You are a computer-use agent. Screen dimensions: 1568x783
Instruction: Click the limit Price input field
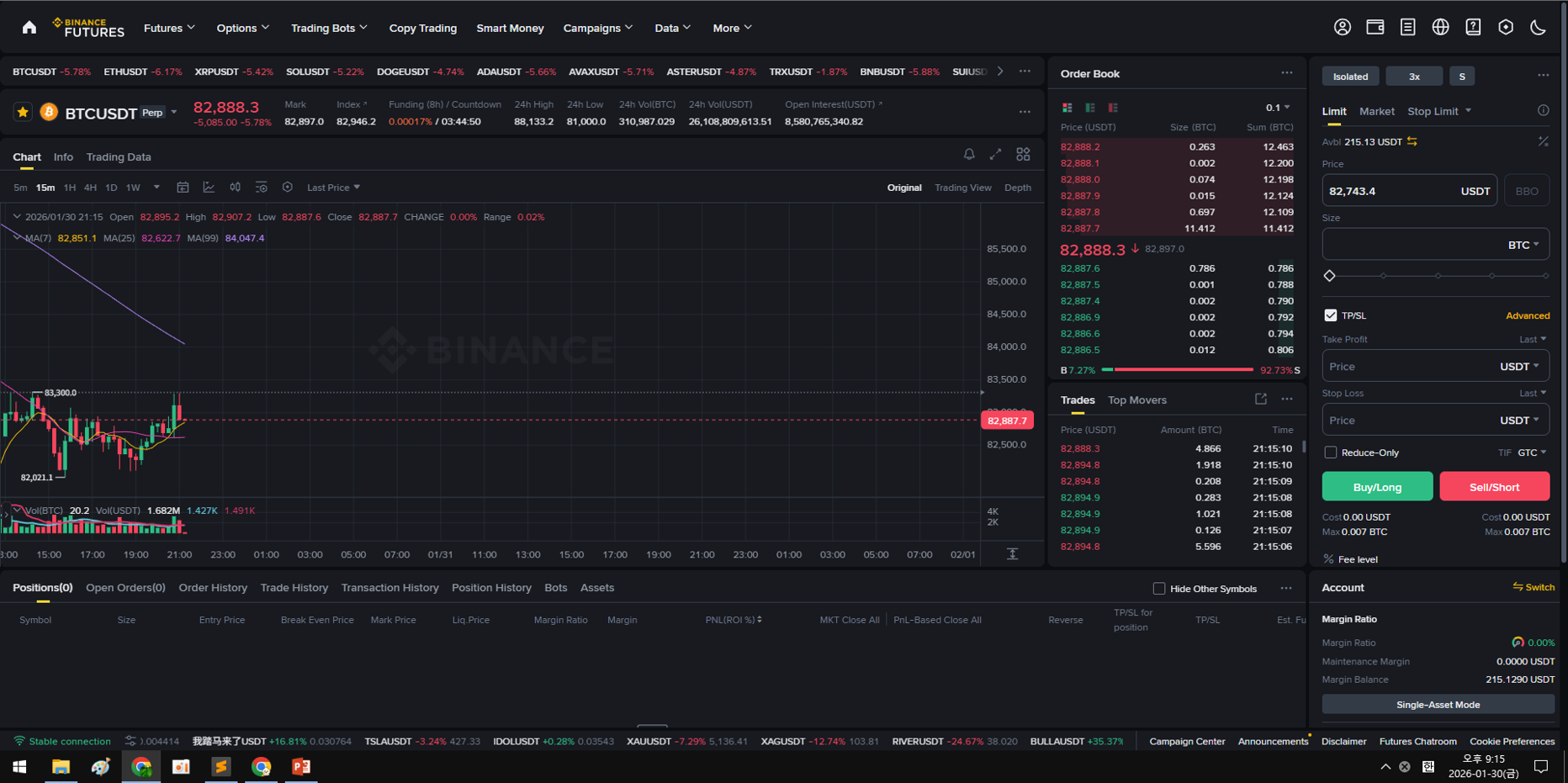coord(1409,191)
